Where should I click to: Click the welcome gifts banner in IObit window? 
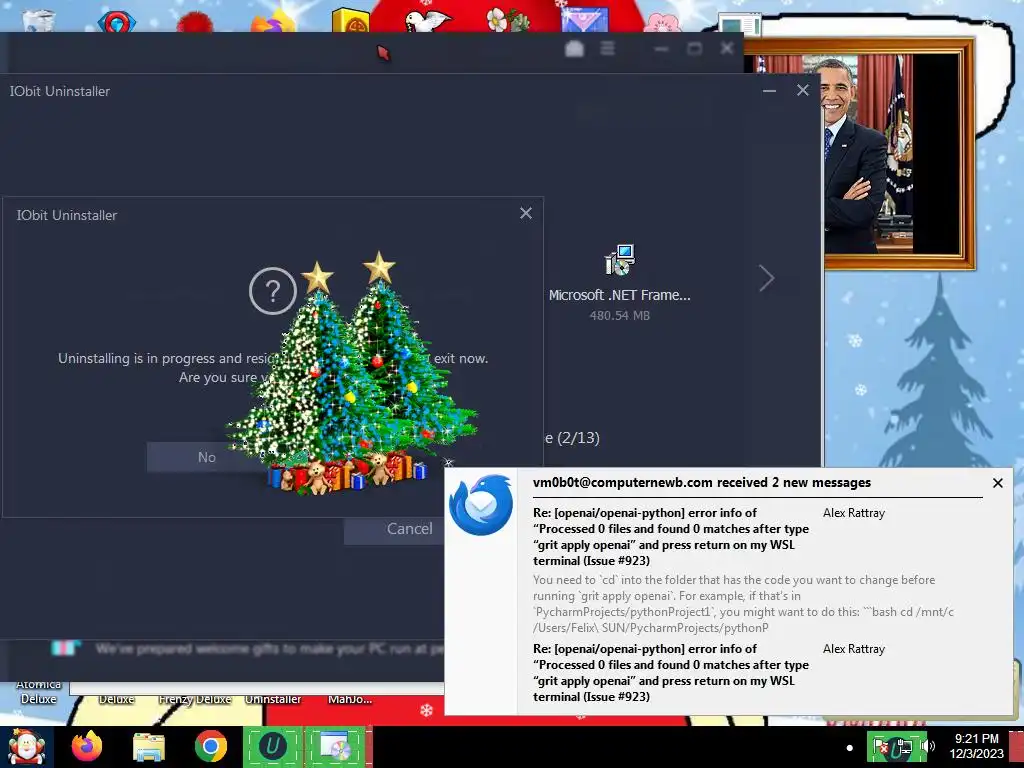point(248,648)
